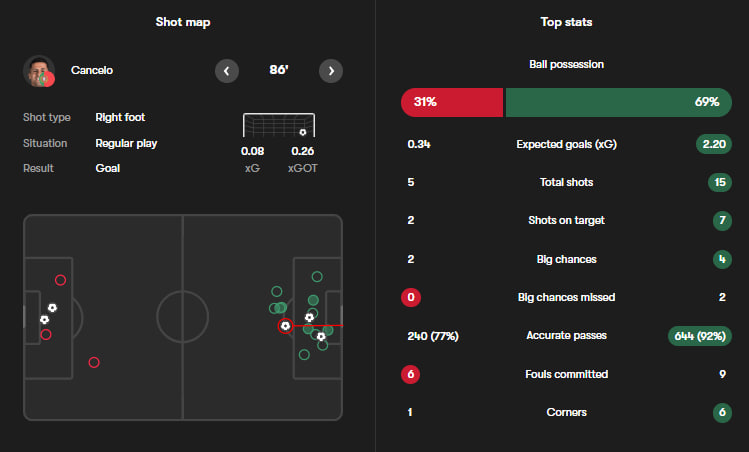Click the ball icon inside the goal-mouth diagram
The height and width of the screenshot is (452, 749).
coord(302,132)
